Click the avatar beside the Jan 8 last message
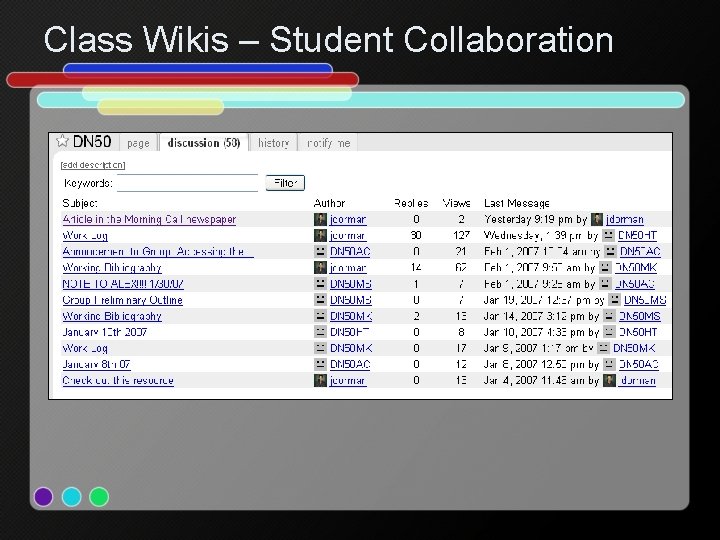 click(x=609, y=364)
